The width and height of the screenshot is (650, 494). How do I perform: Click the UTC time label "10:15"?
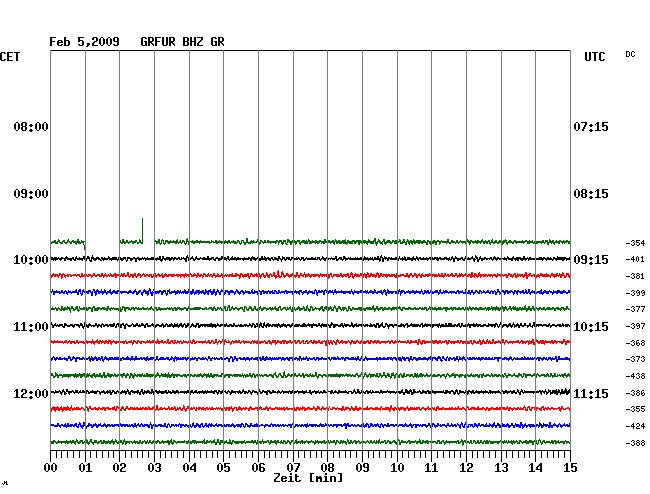point(591,327)
